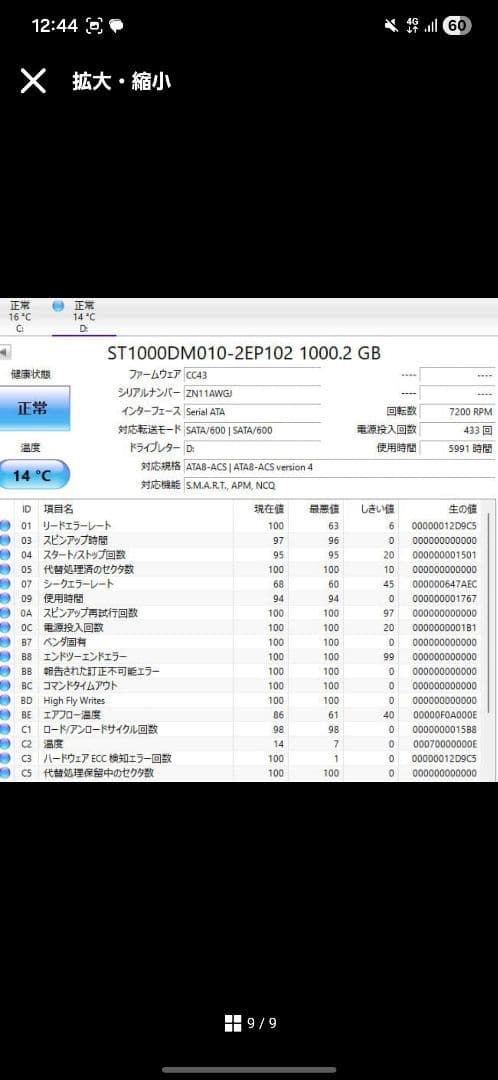Click the disk title ST1000DM010-2EP102 1000.2 GB
498x1080 pixels.
coord(244,353)
